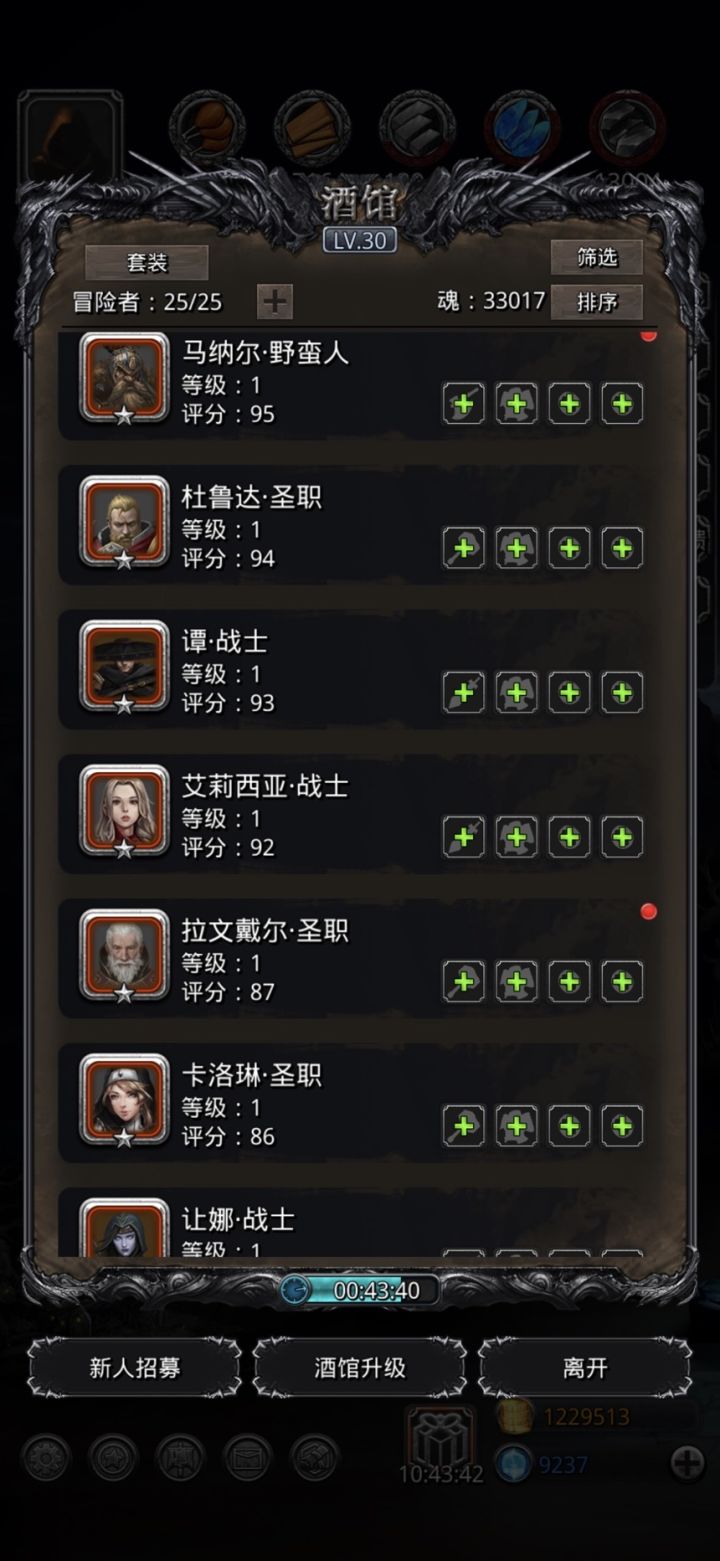Click 酒馆升级 upgrade button

(x=360, y=1368)
